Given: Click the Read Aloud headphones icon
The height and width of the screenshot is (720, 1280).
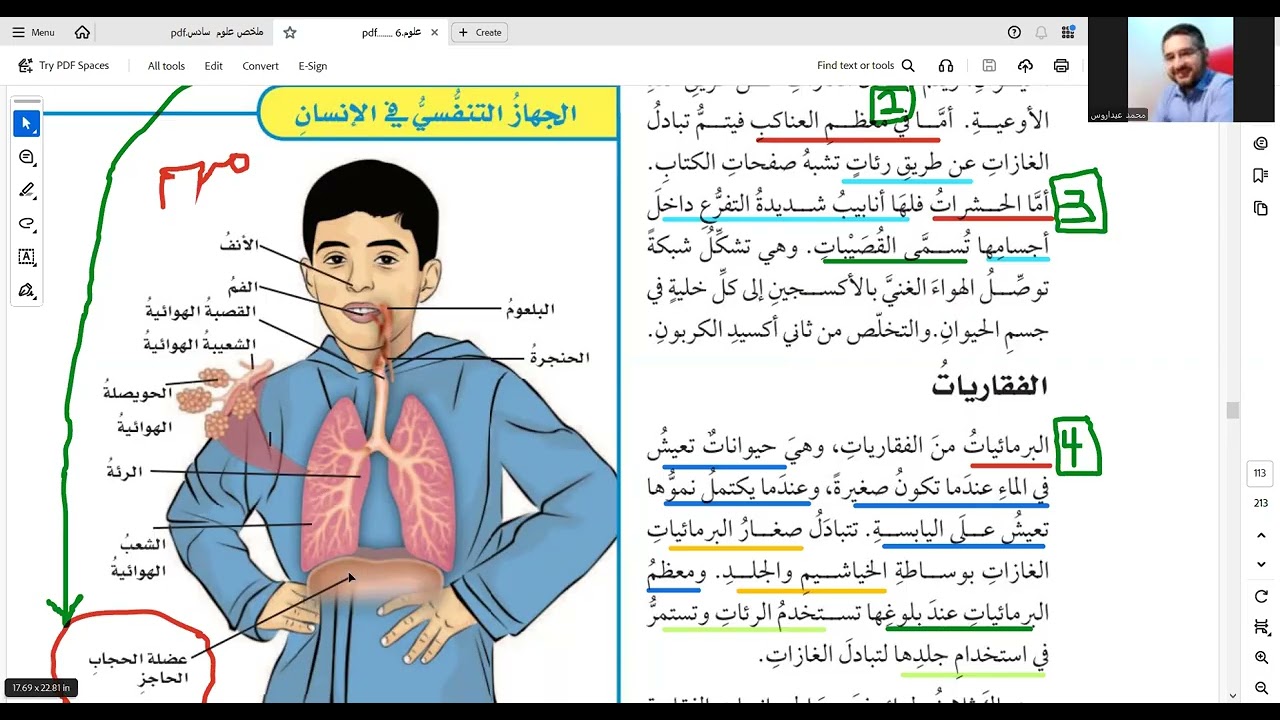Looking at the screenshot, I should pos(946,66).
